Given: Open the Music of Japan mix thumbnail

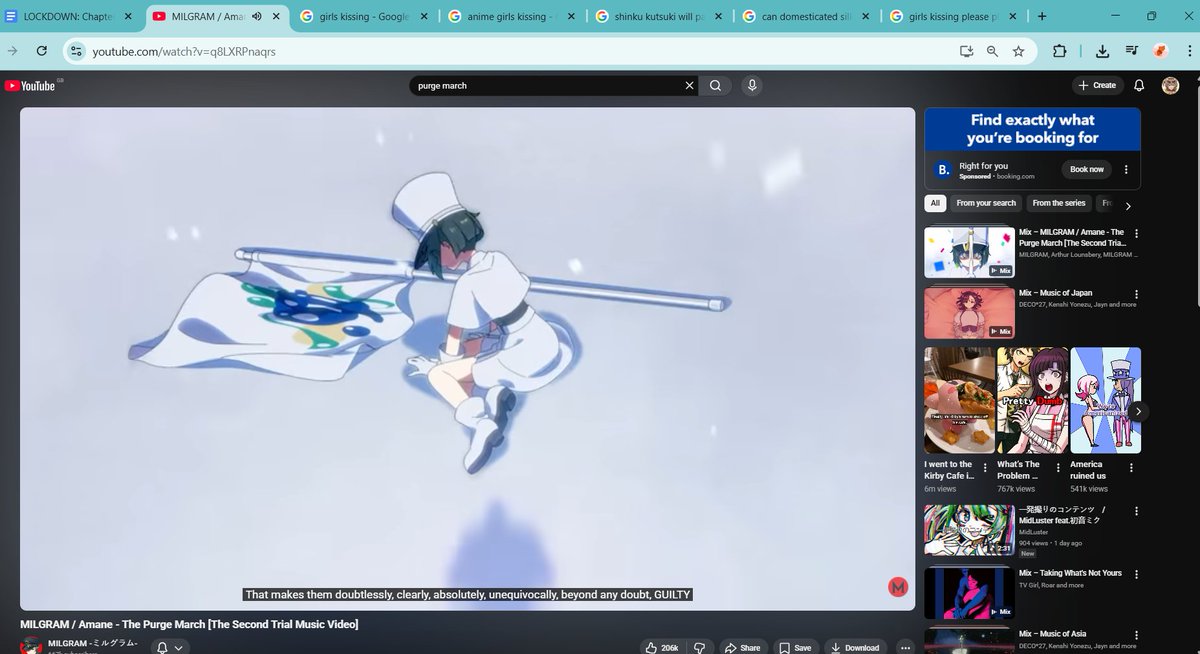Looking at the screenshot, I should tap(970, 313).
